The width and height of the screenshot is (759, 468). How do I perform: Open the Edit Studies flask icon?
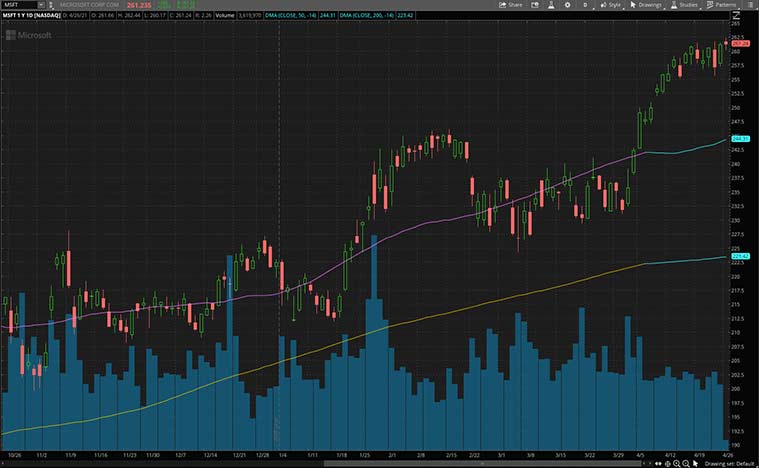[551, 5]
